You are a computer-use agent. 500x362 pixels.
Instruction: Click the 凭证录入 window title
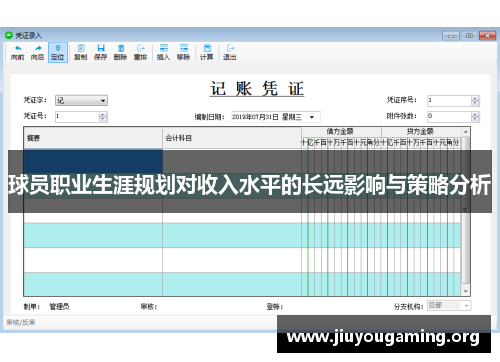(x=28, y=35)
